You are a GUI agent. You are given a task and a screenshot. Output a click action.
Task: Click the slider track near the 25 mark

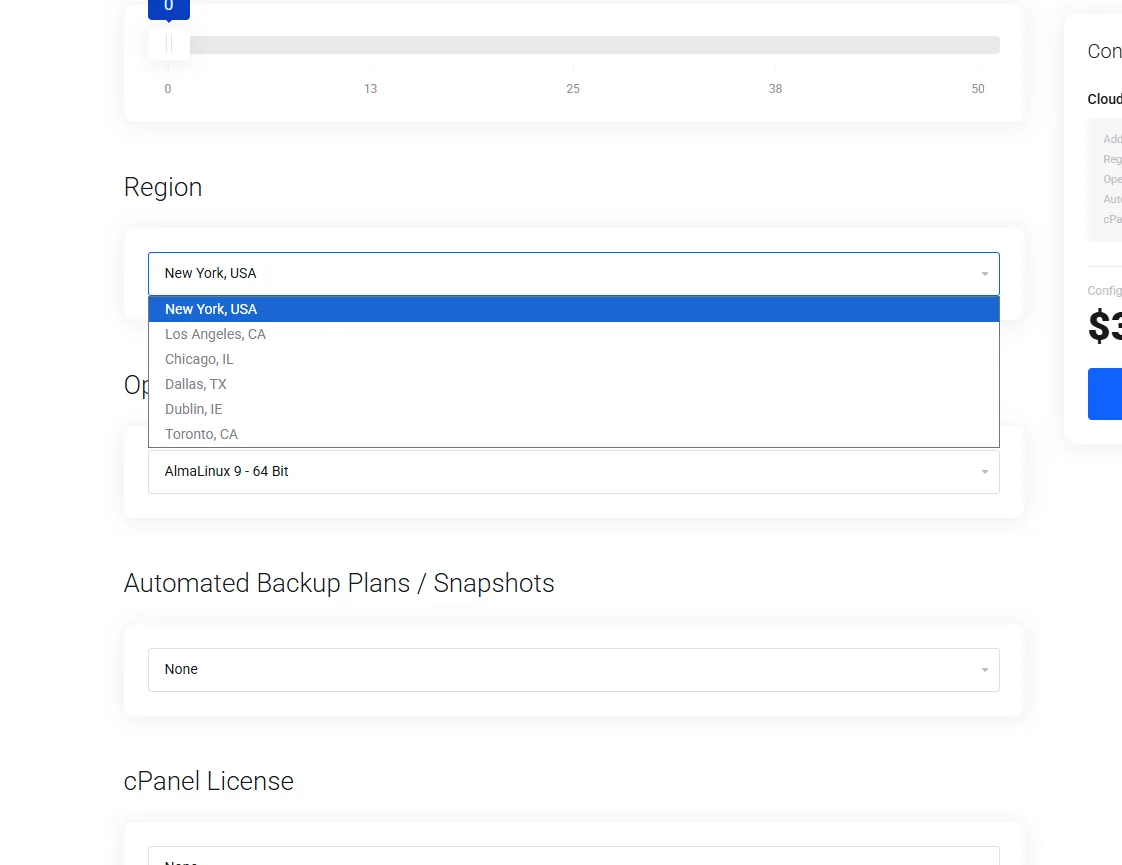573,44
